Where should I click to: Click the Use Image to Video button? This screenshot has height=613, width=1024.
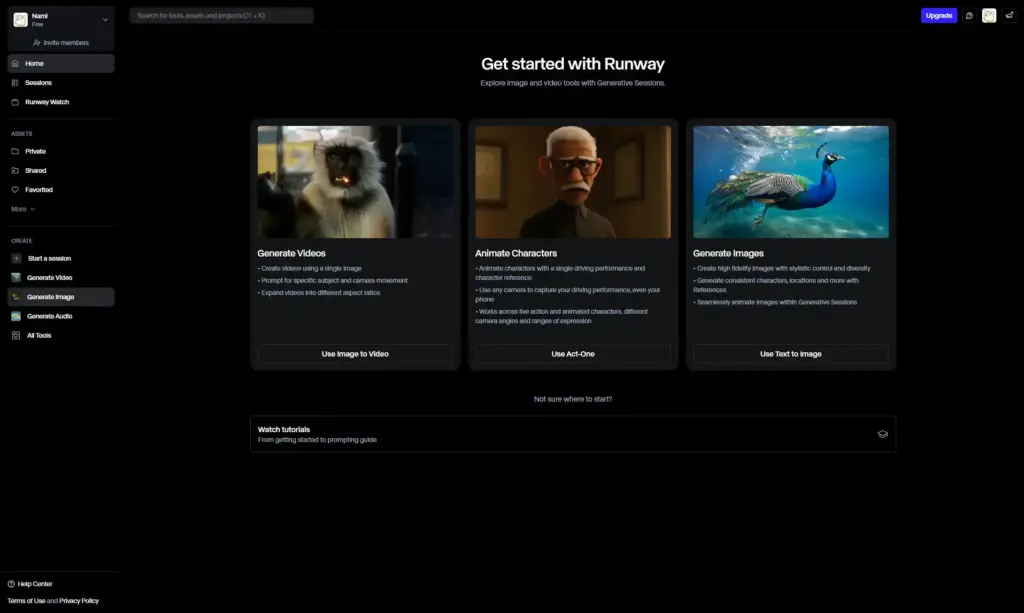[x=355, y=354]
